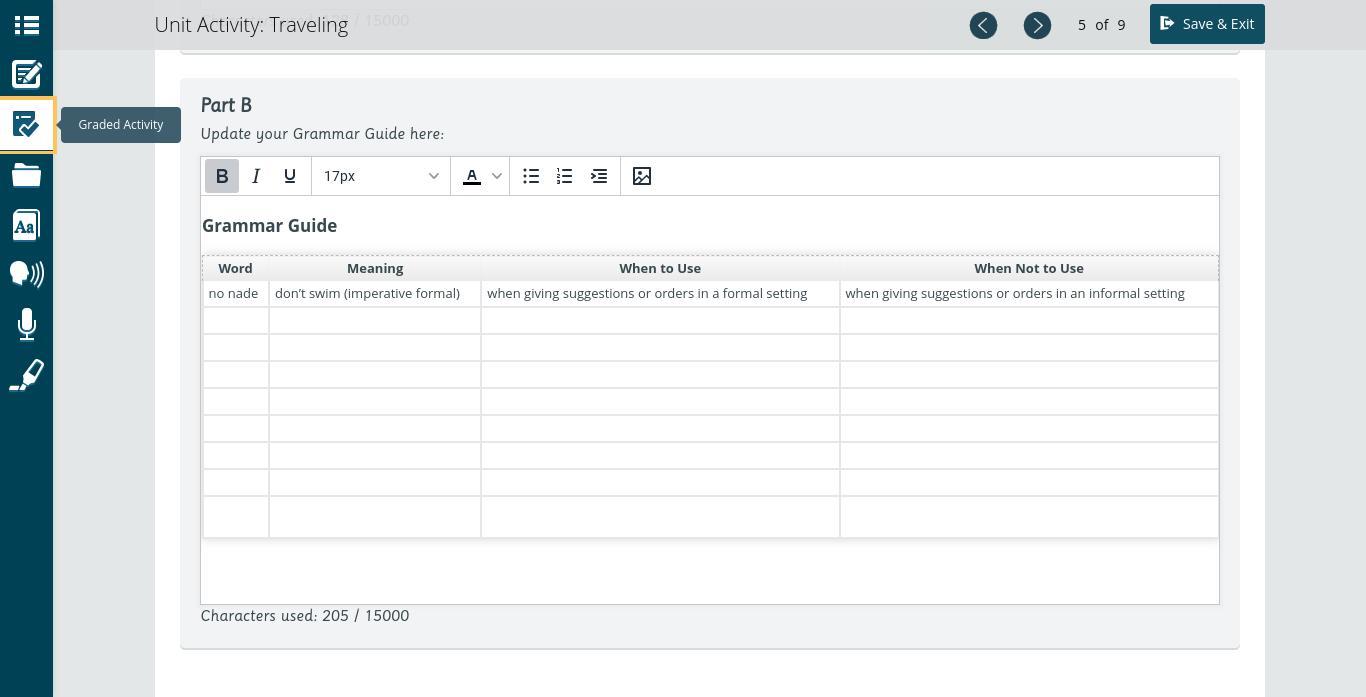Open the notes pencil icon in sidebar
The height and width of the screenshot is (697, 1366).
click(x=26, y=75)
